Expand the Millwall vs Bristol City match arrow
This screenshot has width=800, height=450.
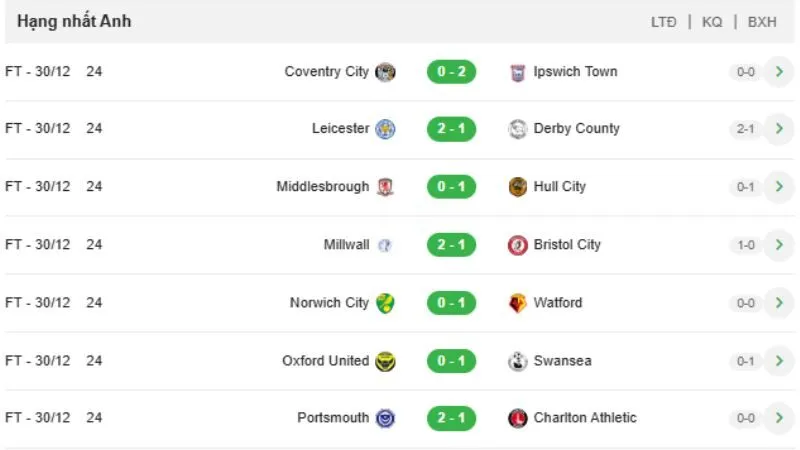tap(778, 245)
